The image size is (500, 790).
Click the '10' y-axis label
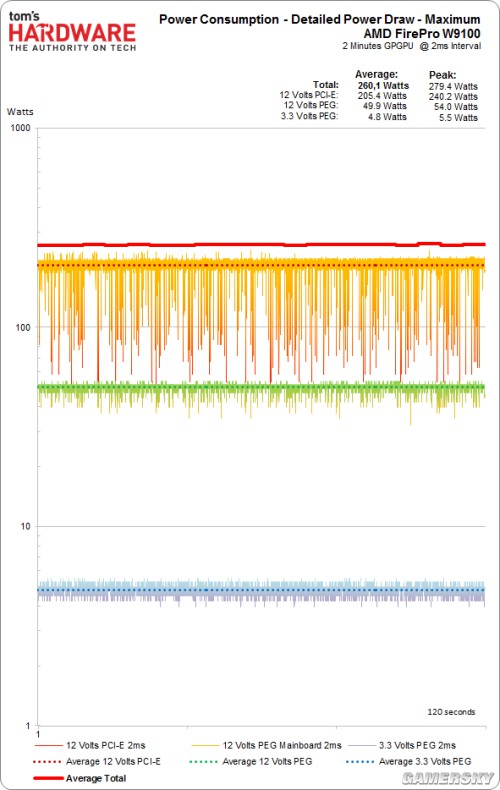coord(25,526)
